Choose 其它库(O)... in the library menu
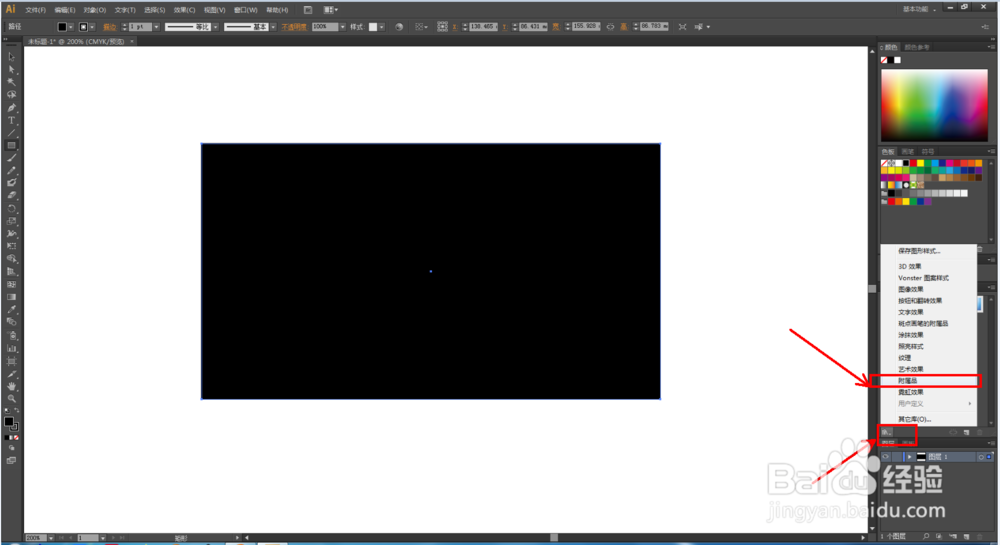This screenshot has height=545, width=1000. (929, 419)
